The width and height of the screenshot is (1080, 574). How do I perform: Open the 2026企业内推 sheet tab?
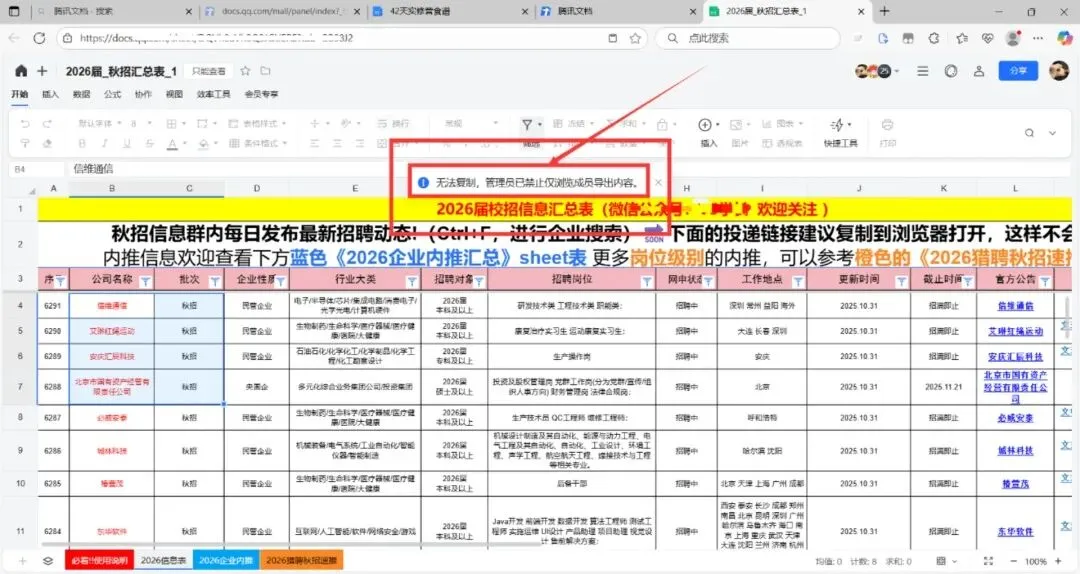226,560
